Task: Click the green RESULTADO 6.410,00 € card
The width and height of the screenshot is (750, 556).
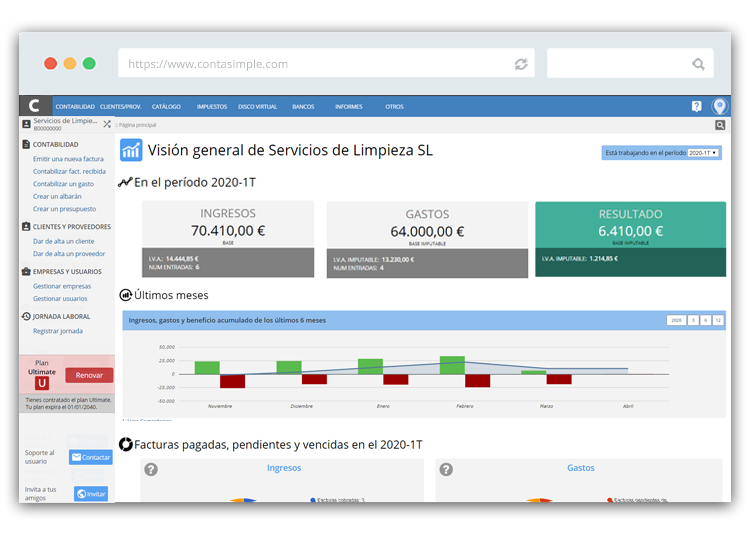Action: pos(630,239)
